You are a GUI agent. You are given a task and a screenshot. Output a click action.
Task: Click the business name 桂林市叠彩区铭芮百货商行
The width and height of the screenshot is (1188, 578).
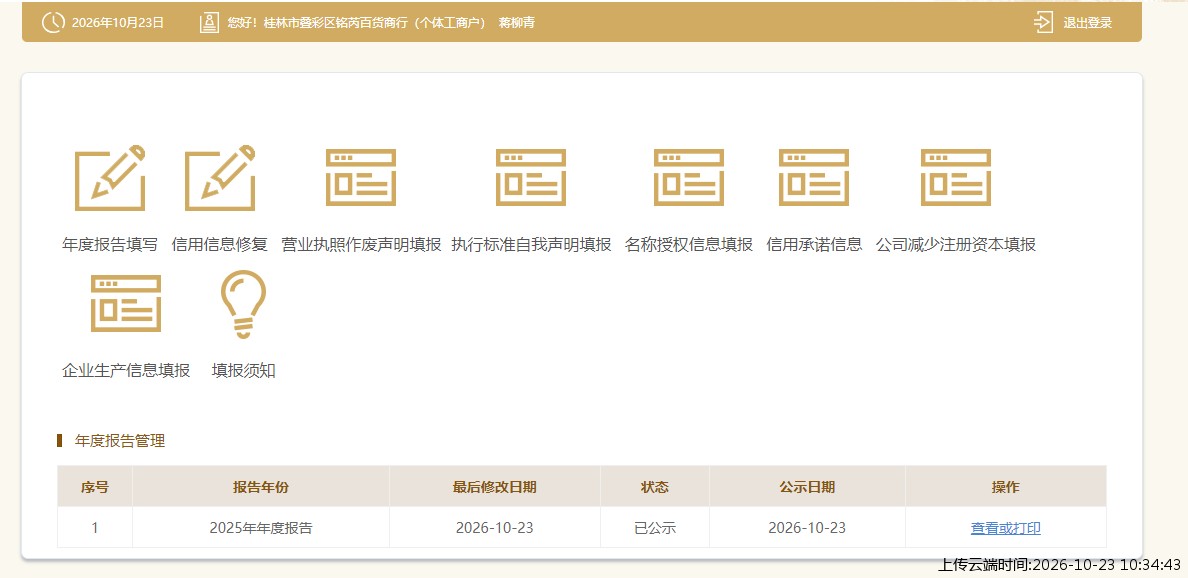(337, 23)
